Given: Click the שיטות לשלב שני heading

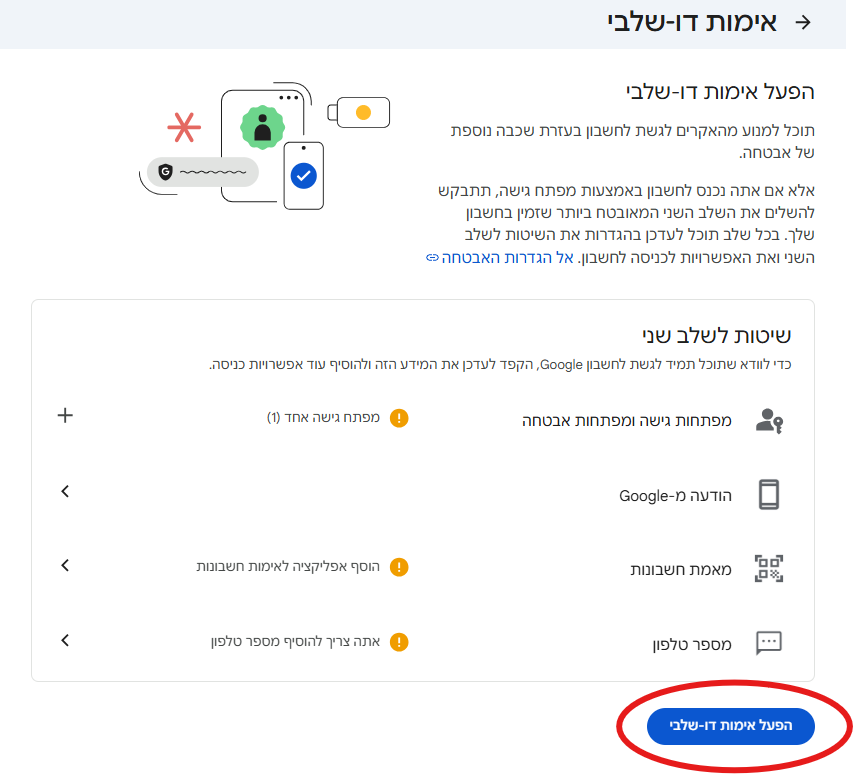Looking at the screenshot, I should 716,336.
